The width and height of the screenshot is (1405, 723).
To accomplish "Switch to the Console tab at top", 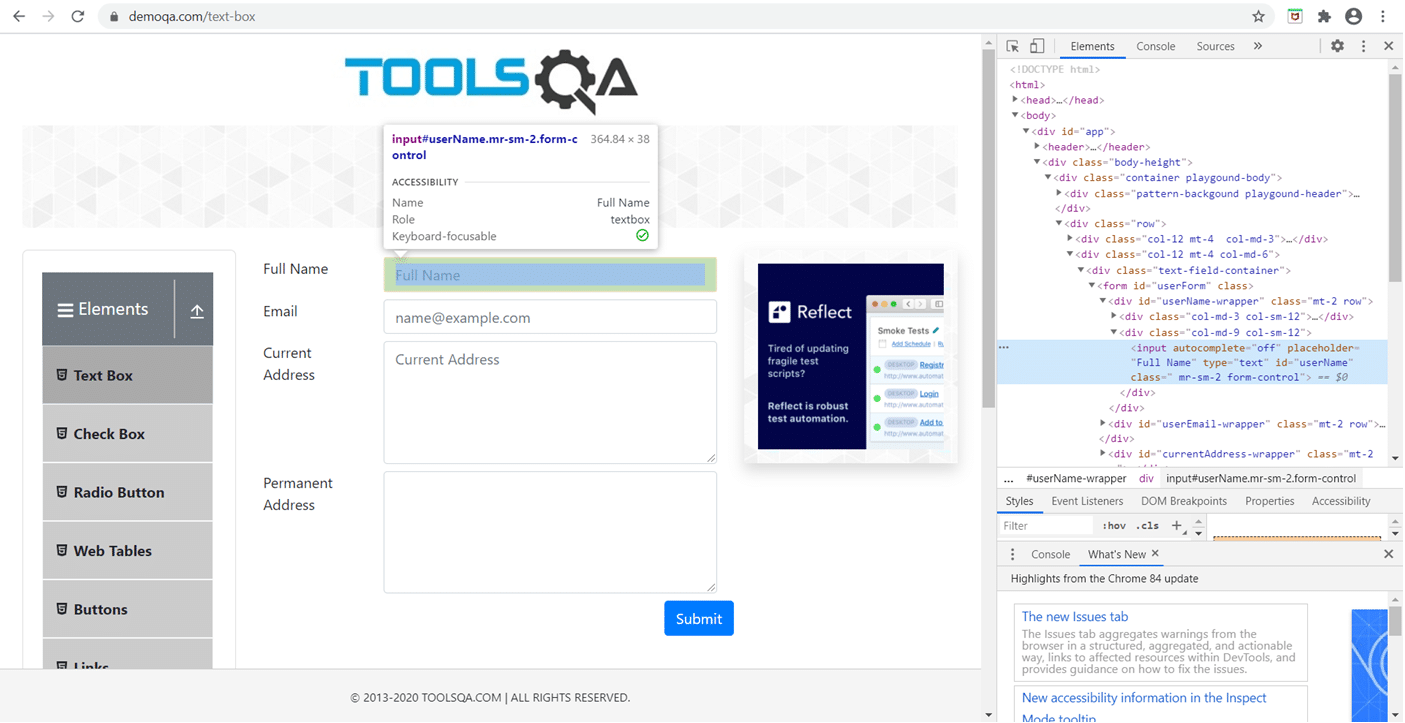I will coord(1156,46).
